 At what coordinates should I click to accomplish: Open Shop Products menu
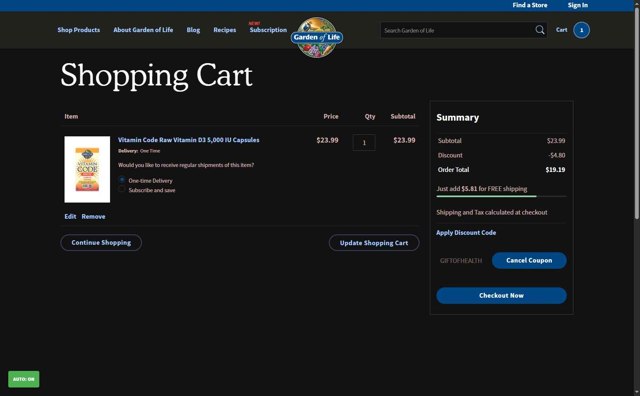79,30
